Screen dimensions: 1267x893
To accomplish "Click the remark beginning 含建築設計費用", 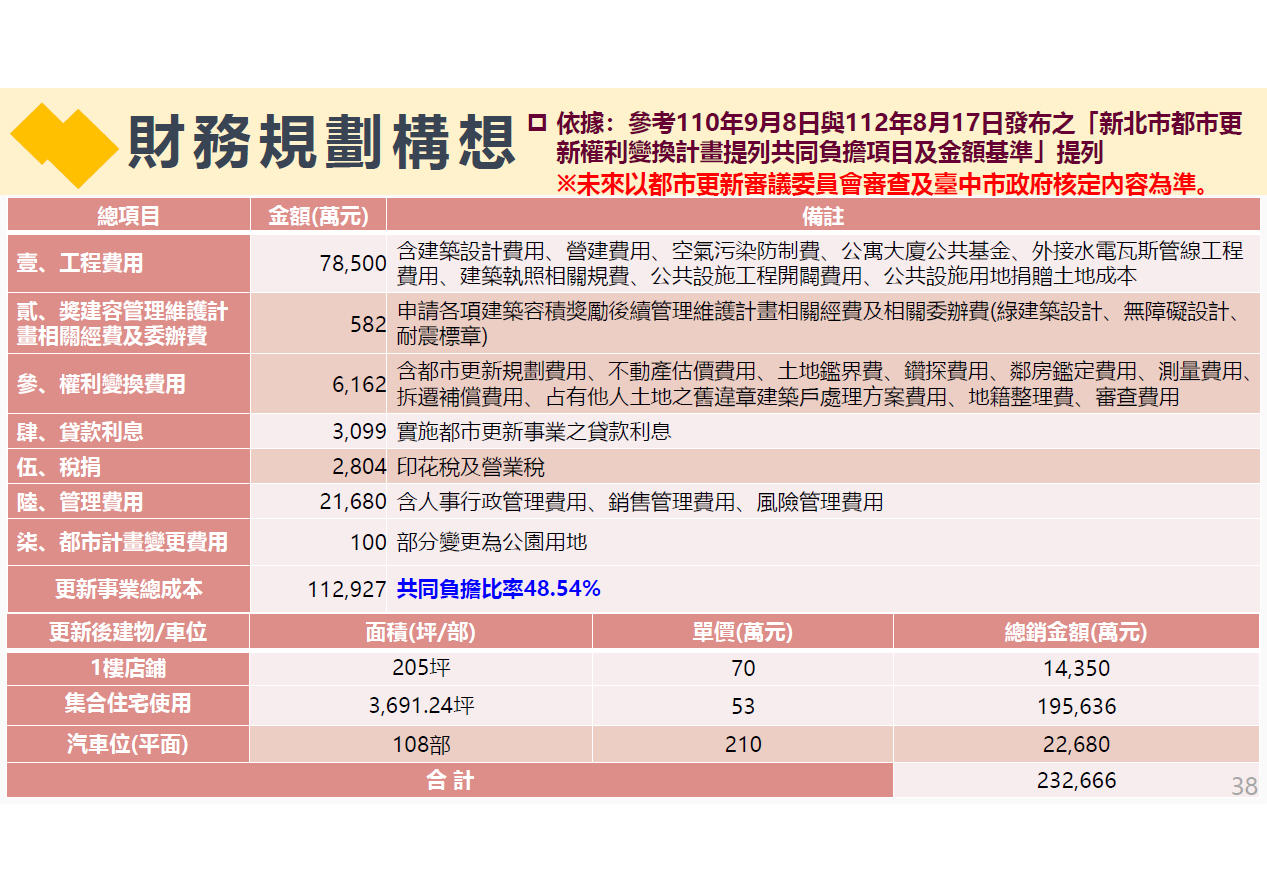I will pyautogui.click(x=820, y=263).
